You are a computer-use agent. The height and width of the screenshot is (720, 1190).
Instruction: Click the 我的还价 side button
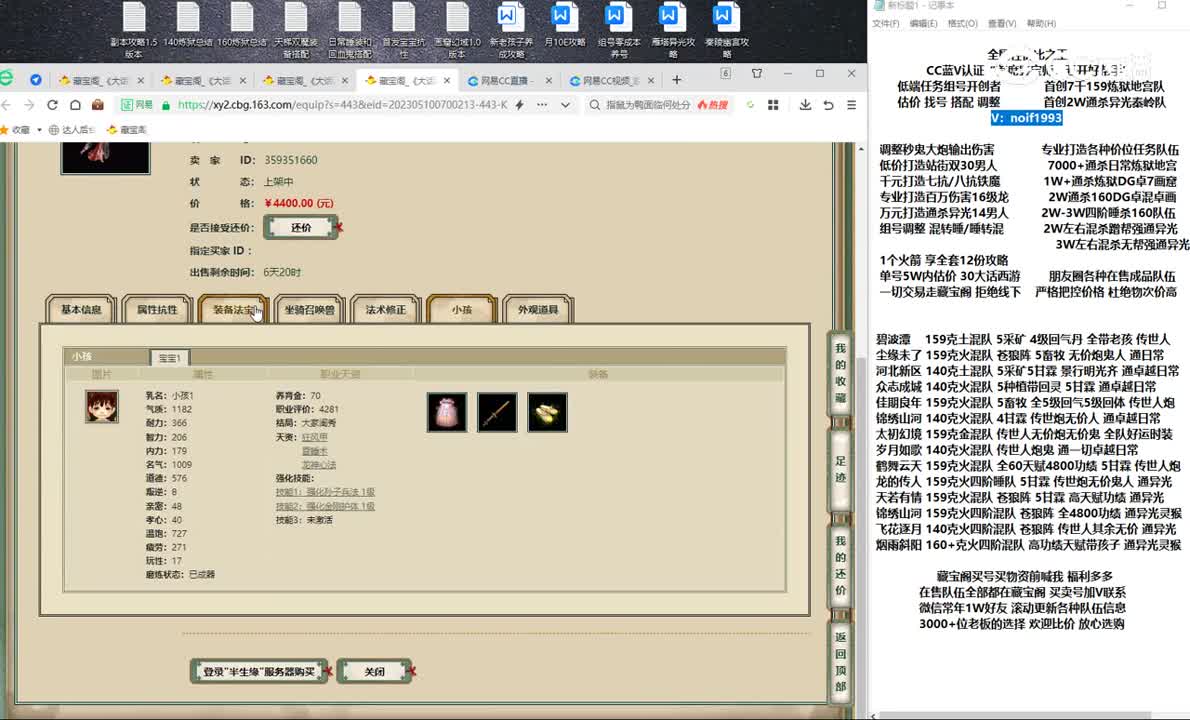[840, 565]
